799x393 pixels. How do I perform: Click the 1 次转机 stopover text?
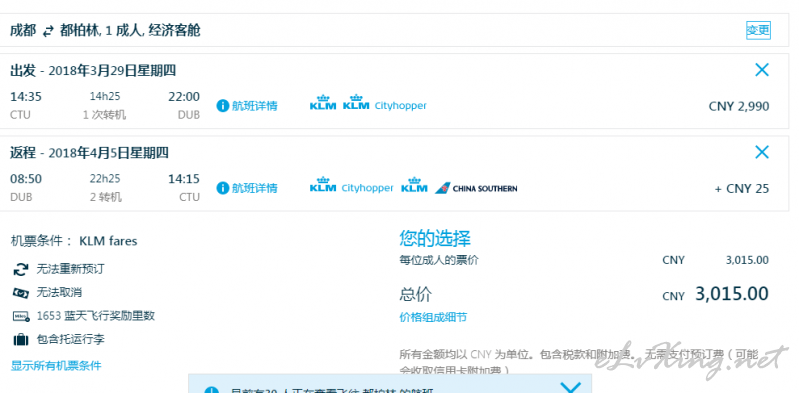104,115
